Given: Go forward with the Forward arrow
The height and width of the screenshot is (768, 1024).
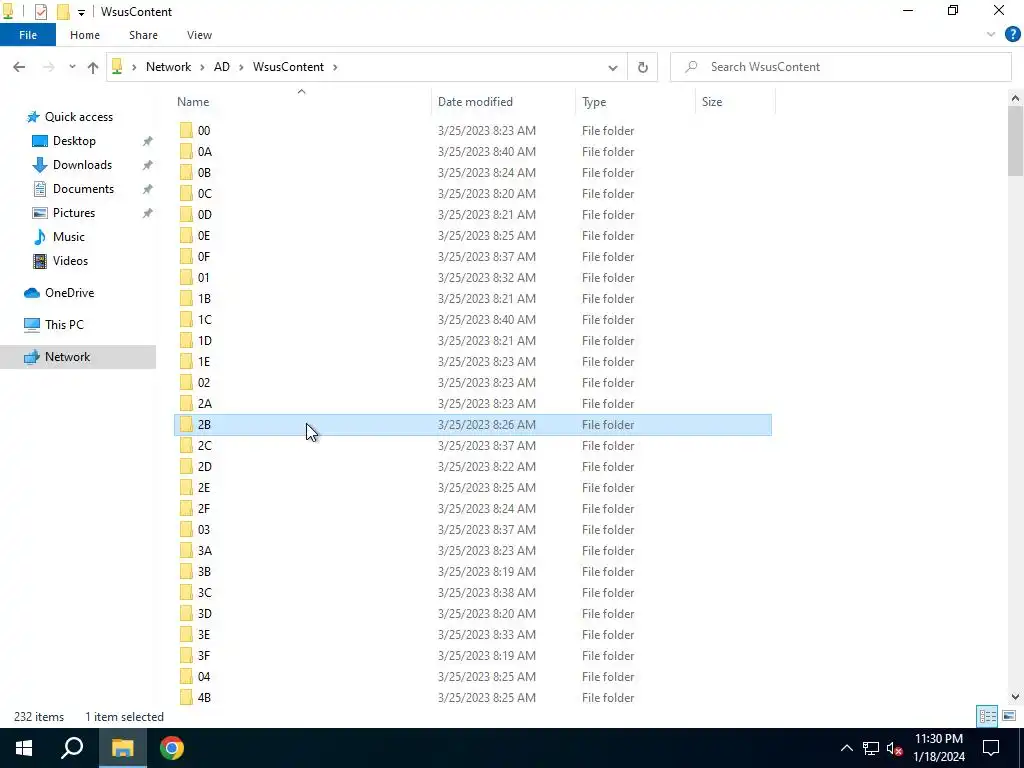Looking at the screenshot, I should (x=48, y=67).
